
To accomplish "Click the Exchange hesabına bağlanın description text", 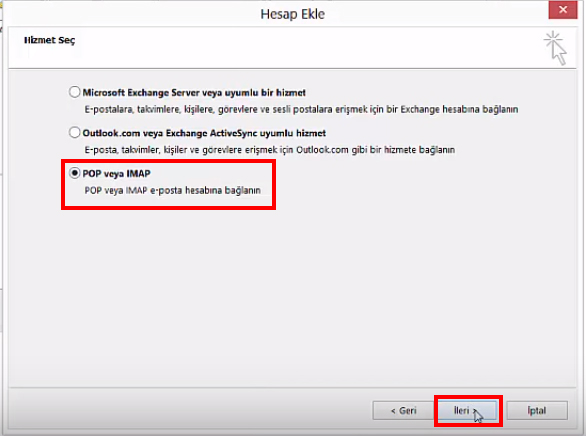I will point(301,109).
